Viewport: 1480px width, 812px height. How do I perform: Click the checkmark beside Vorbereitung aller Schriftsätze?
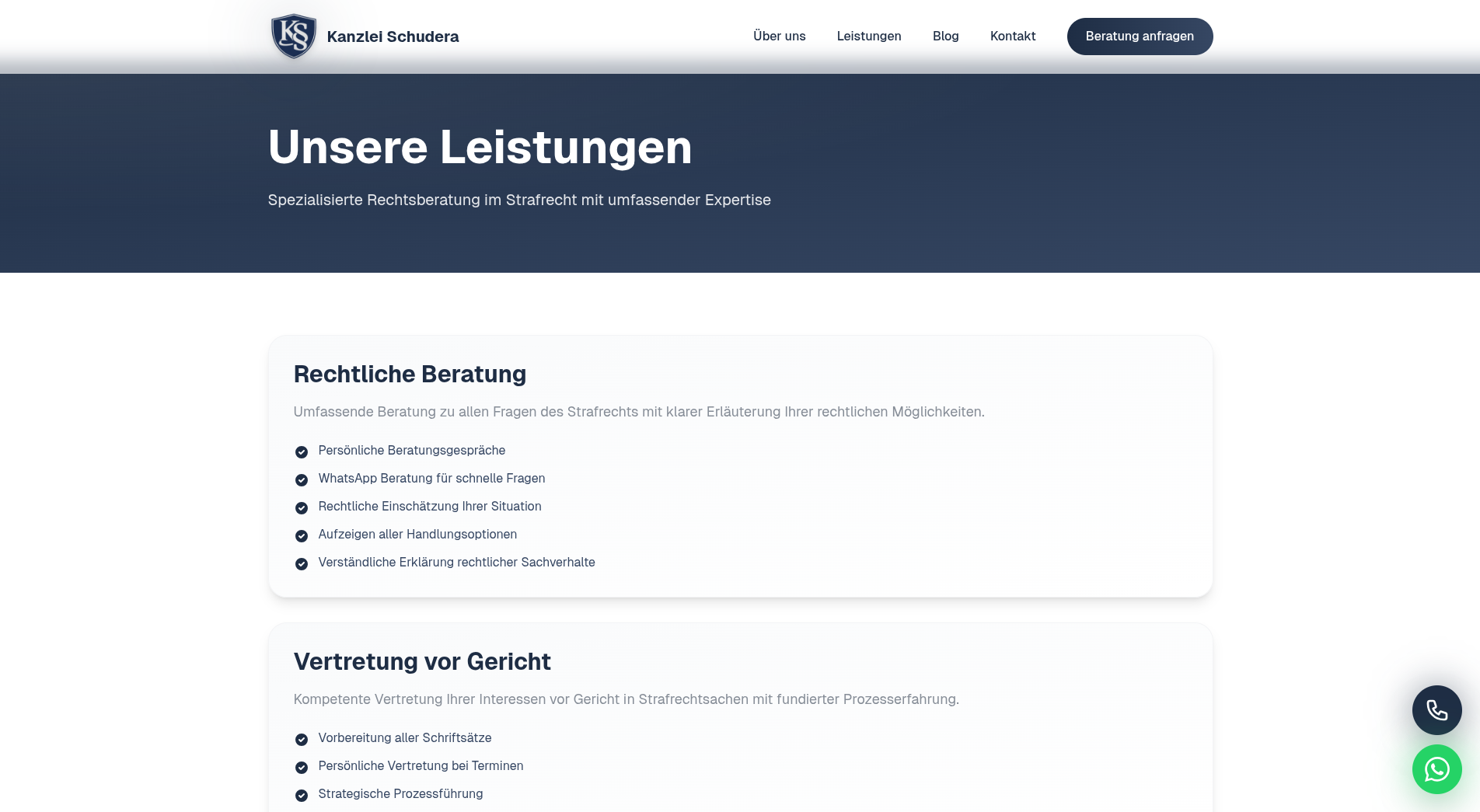(x=302, y=739)
